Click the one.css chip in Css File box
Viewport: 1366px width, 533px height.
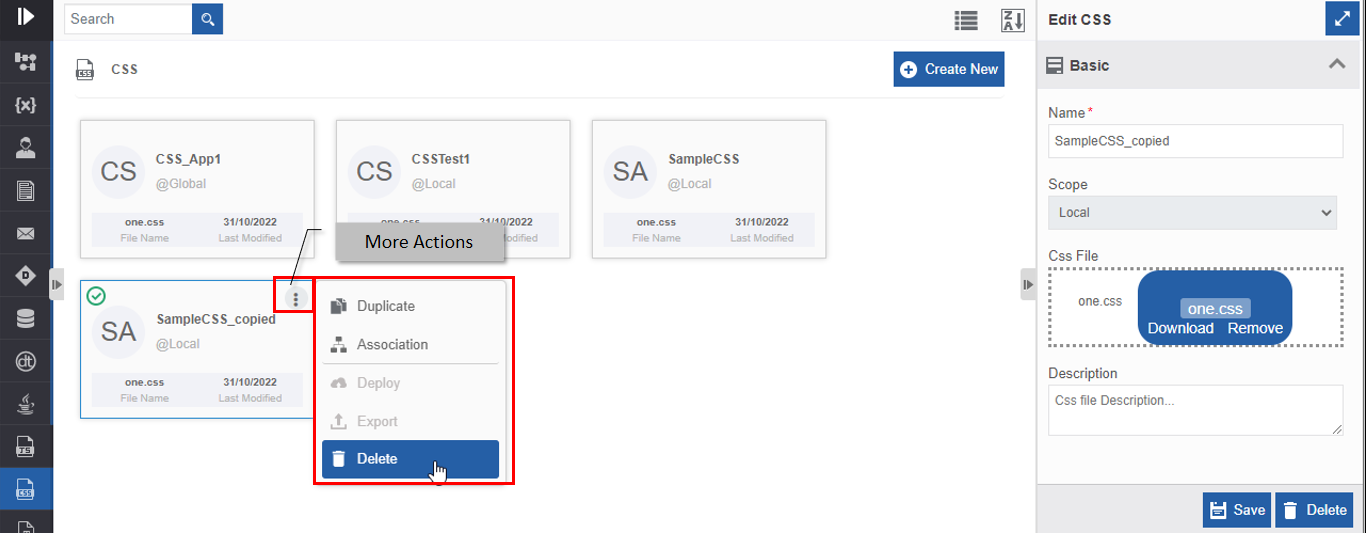(1215, 309)
